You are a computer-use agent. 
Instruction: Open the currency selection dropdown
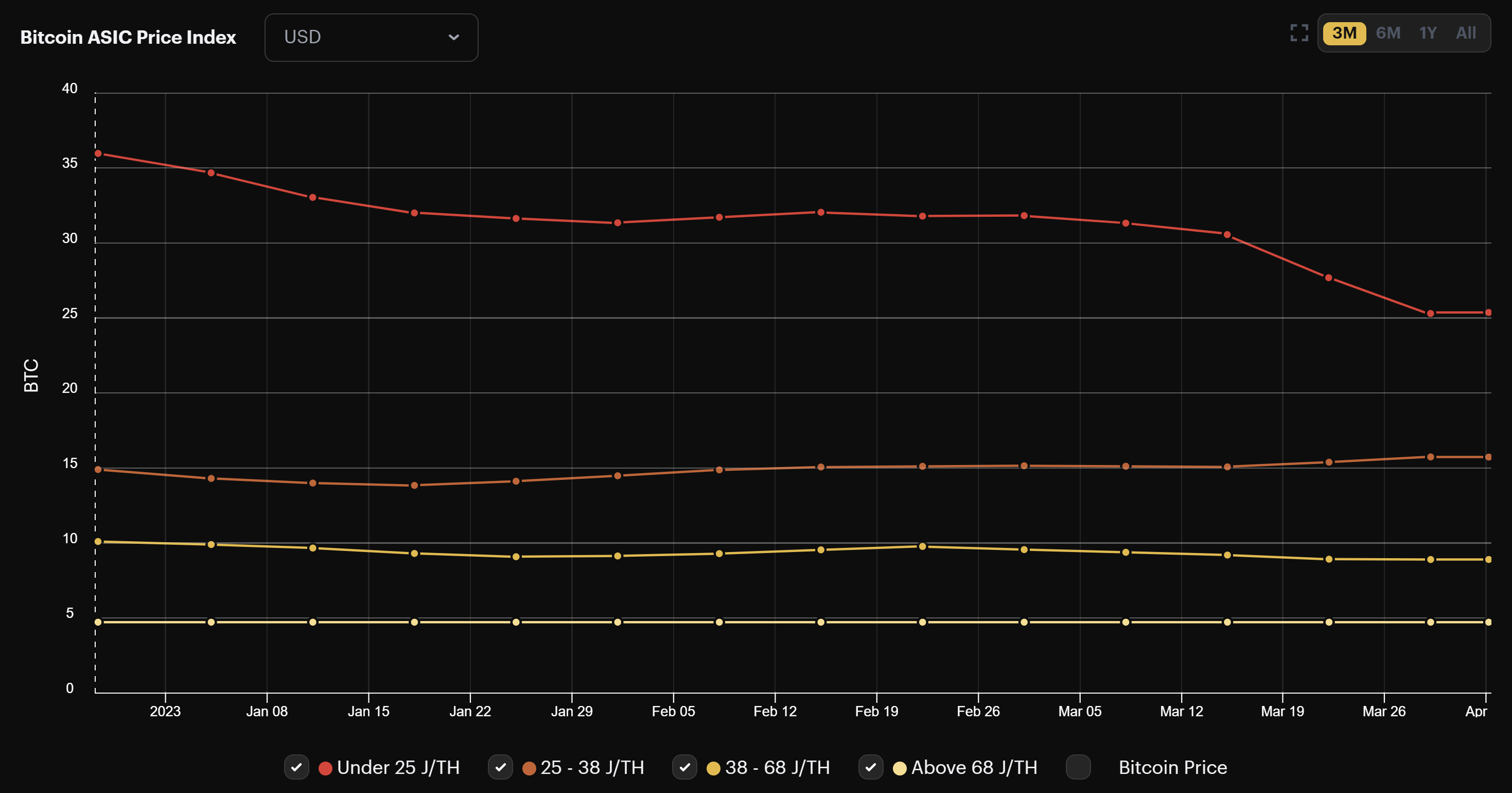(x=371, y=37)
